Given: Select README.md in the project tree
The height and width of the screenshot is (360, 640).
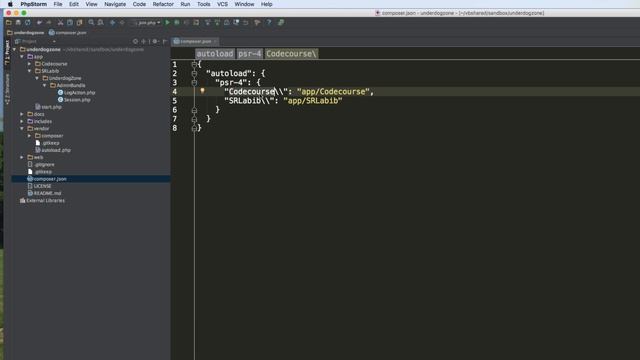Looking at the screenshot, I should [44, 193].
